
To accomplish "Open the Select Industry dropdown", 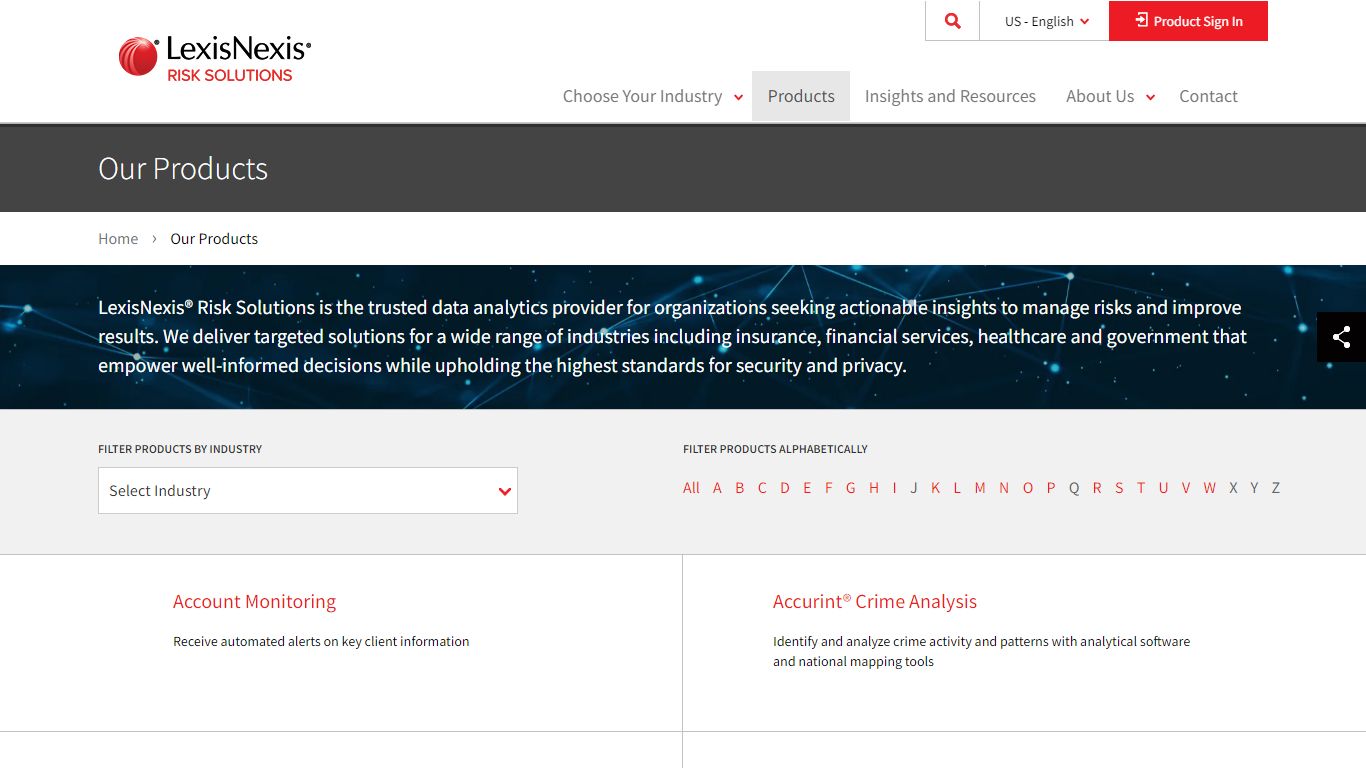I will tap(308, 490).
